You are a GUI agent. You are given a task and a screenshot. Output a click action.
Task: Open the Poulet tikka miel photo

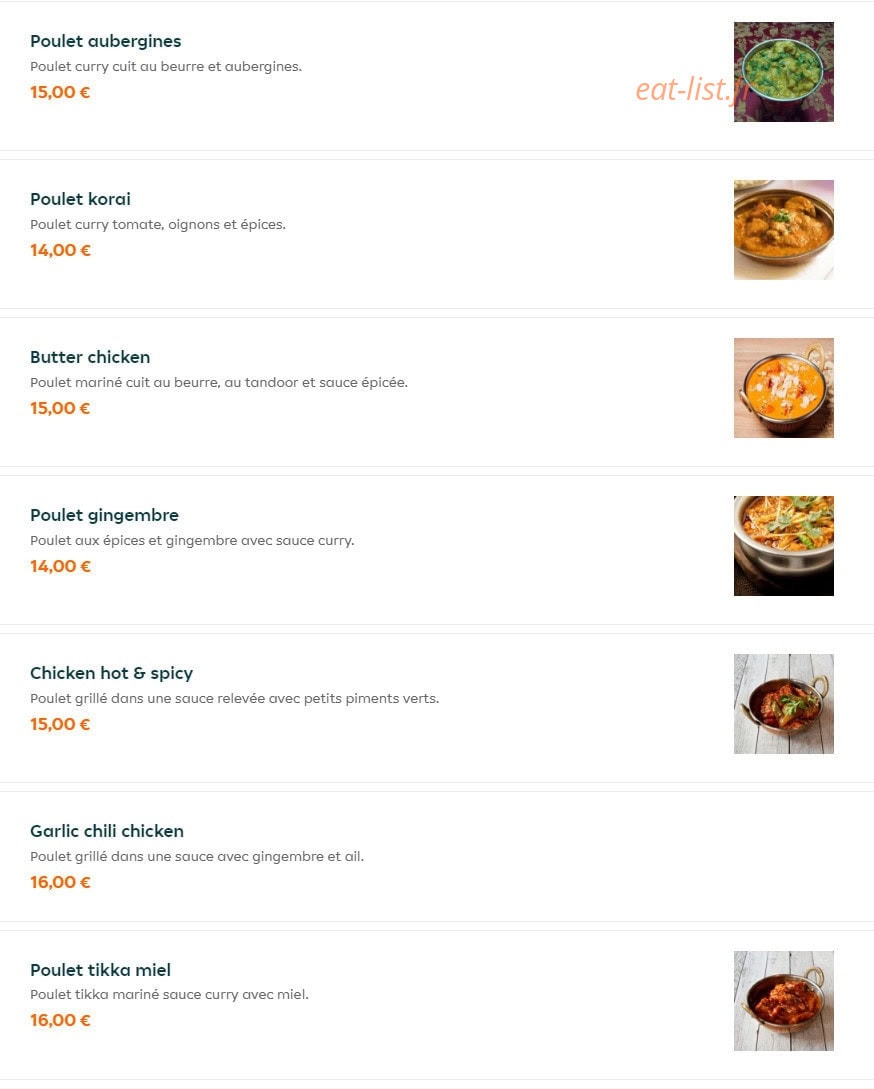click(784, 1001)
